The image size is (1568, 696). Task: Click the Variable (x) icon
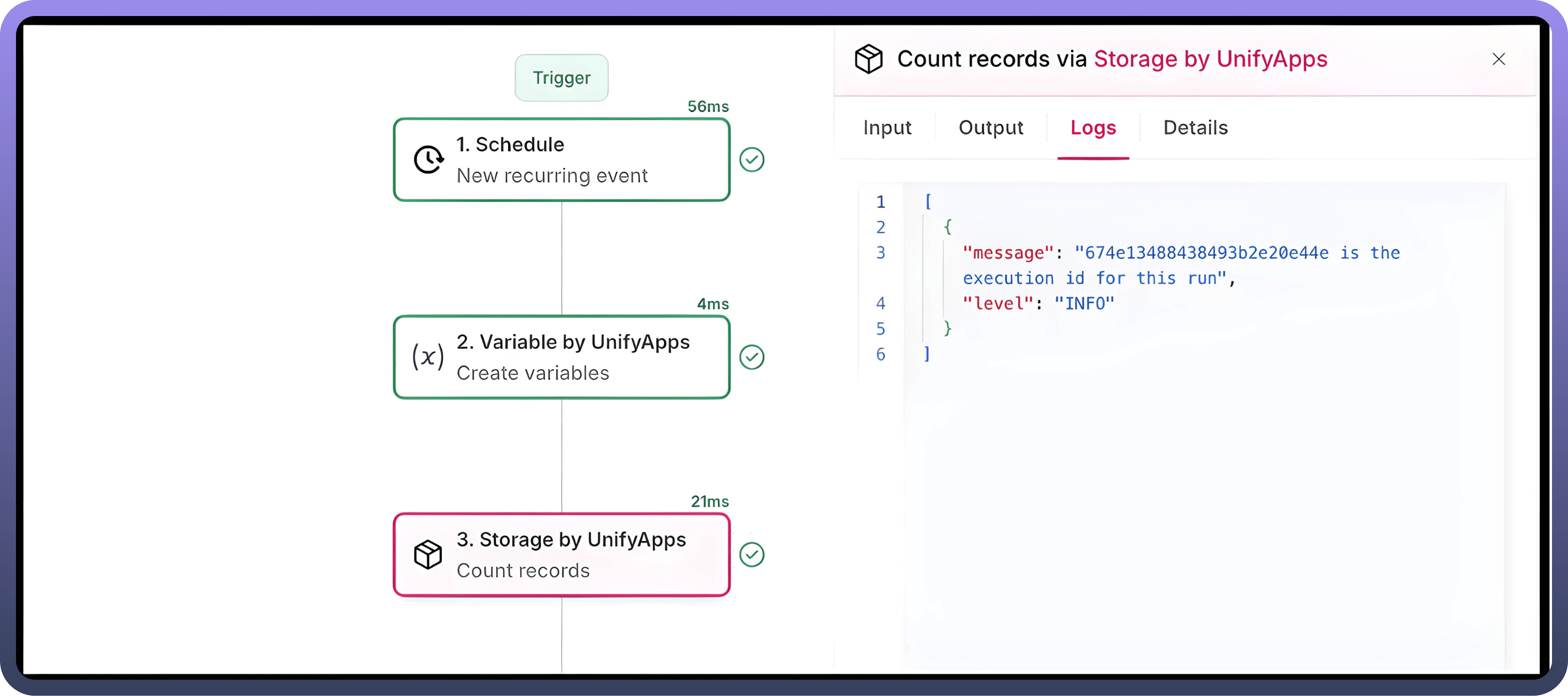(428, 356)
